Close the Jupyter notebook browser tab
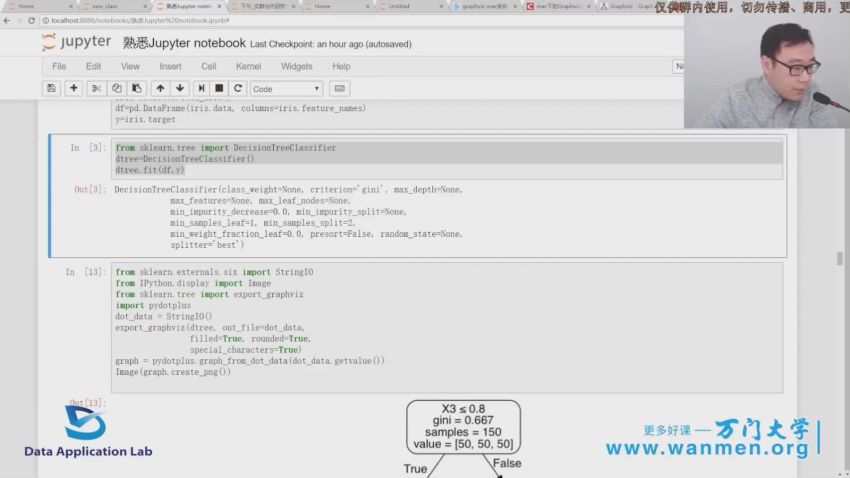This screenshot has height=478, width=850. pyautogui.click(x=219, y=6)
